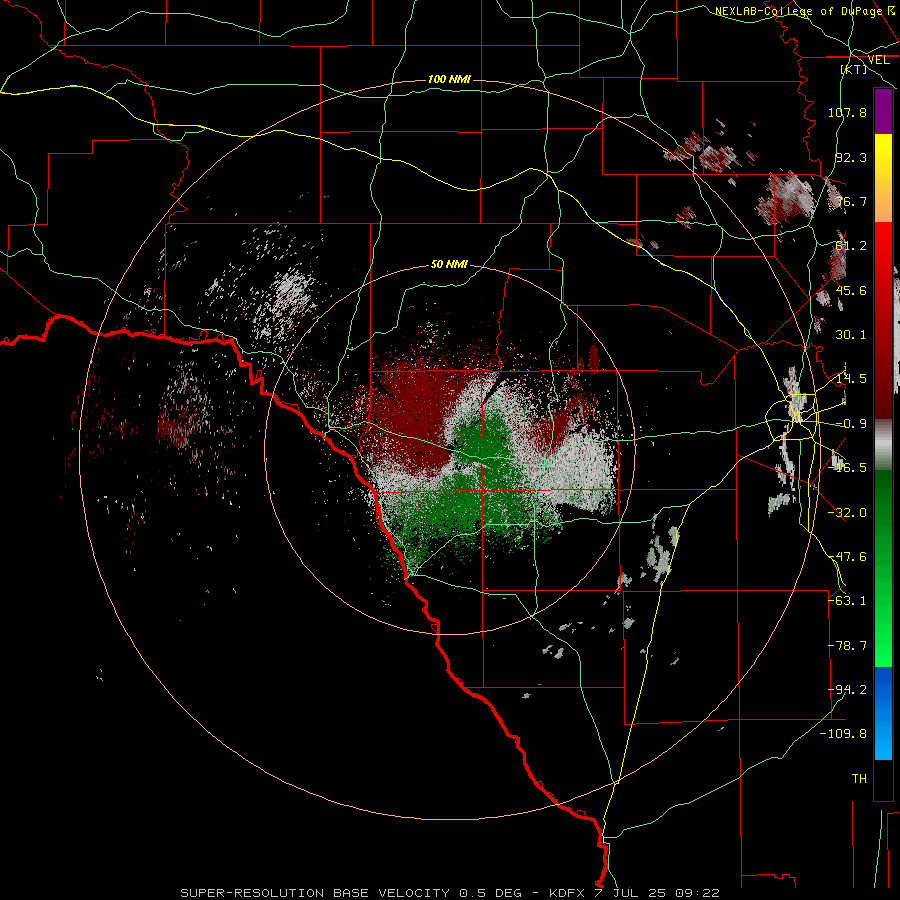Click the 107.8 legend value
The image size is (900, 900).
click(847, 112)
